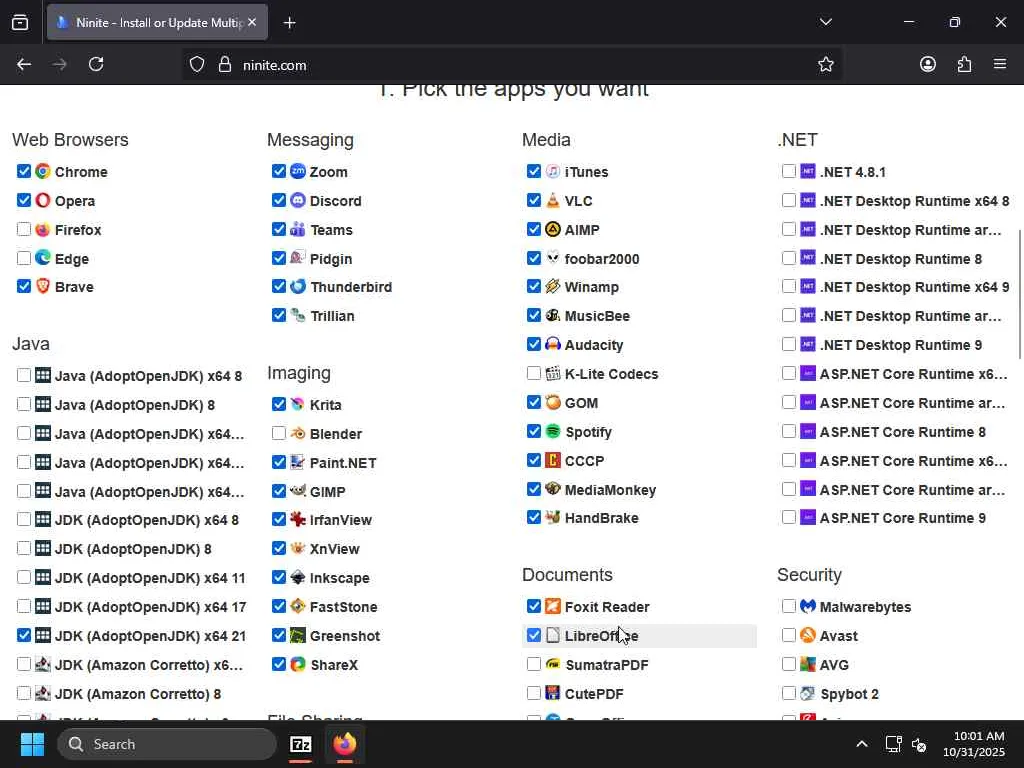Click the Discord icon

coord(298,200)
